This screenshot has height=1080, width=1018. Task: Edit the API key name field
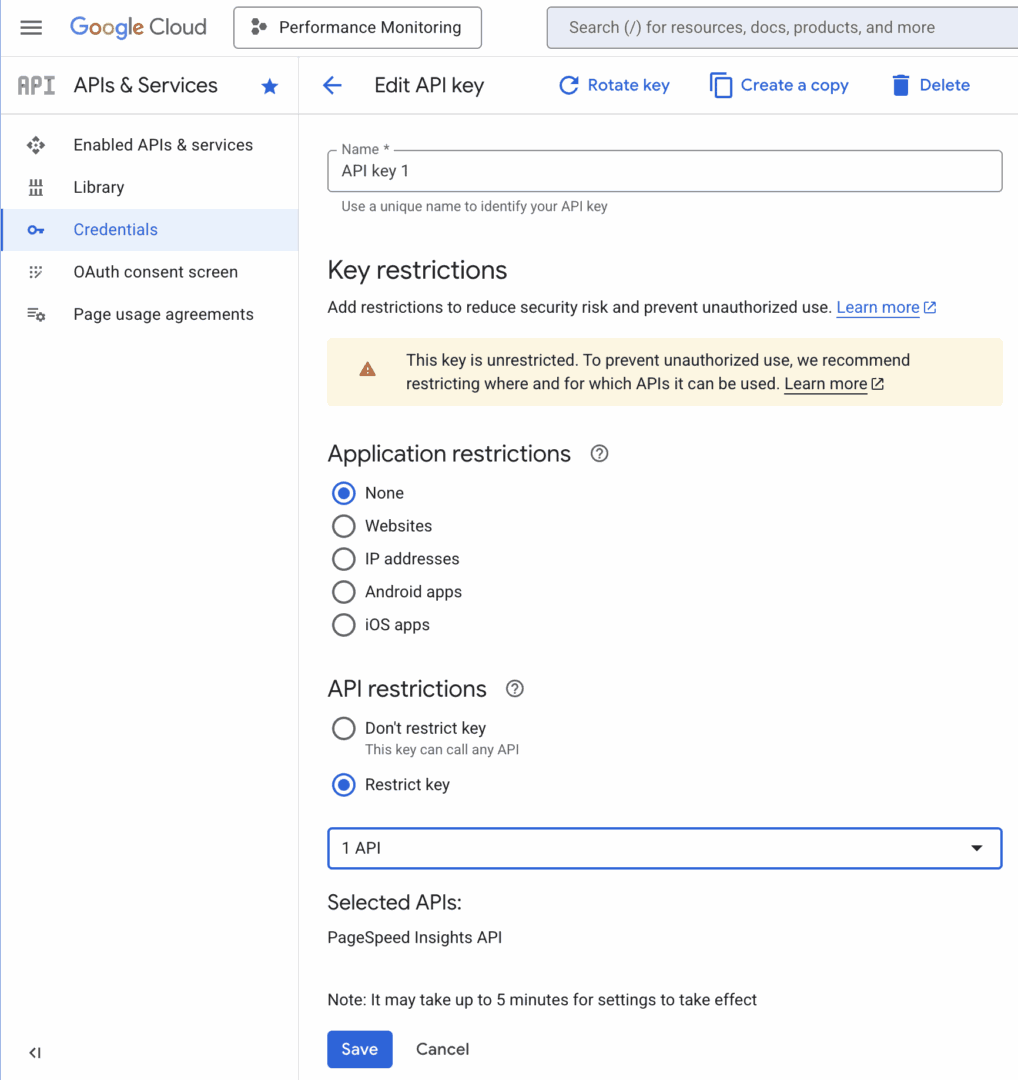[x=663, y=170]
